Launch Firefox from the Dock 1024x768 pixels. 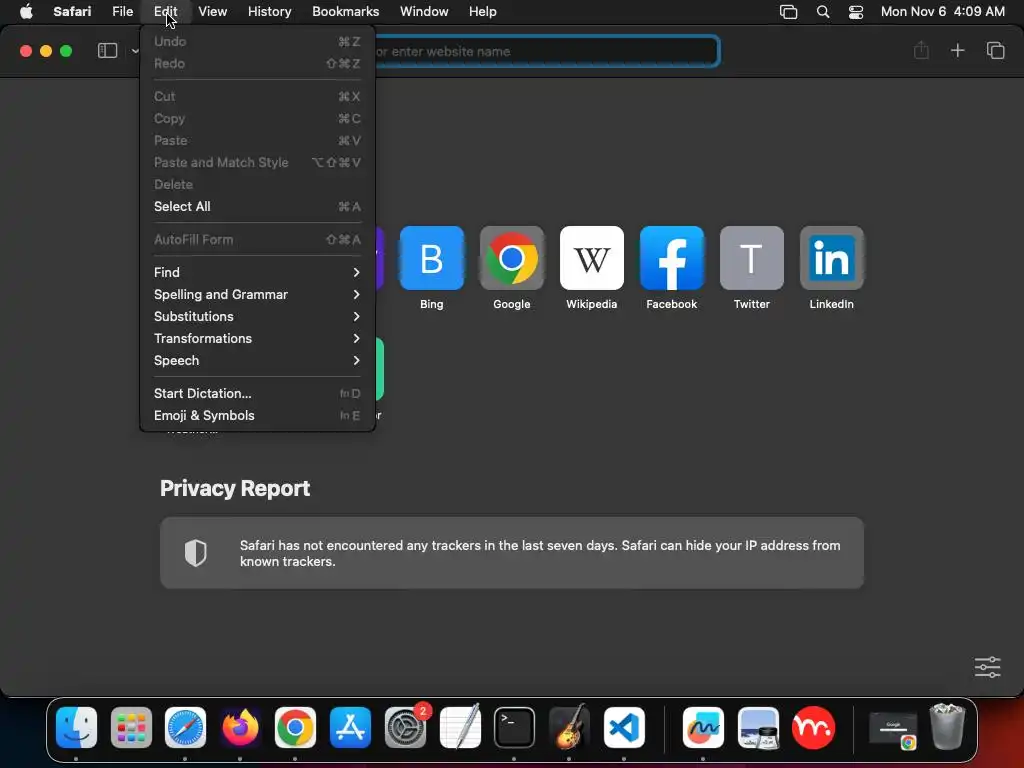240,727
